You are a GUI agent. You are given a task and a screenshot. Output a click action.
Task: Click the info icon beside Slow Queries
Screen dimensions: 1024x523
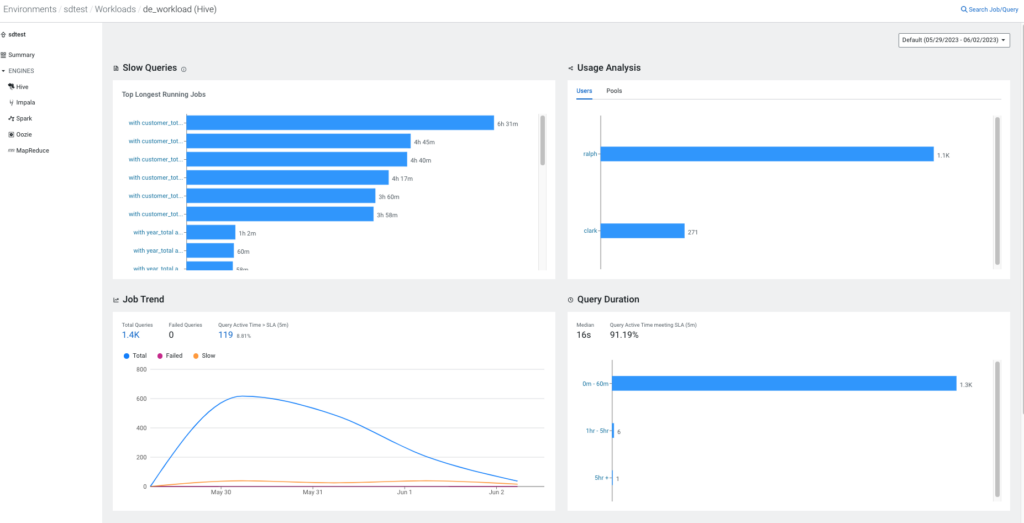184,69
